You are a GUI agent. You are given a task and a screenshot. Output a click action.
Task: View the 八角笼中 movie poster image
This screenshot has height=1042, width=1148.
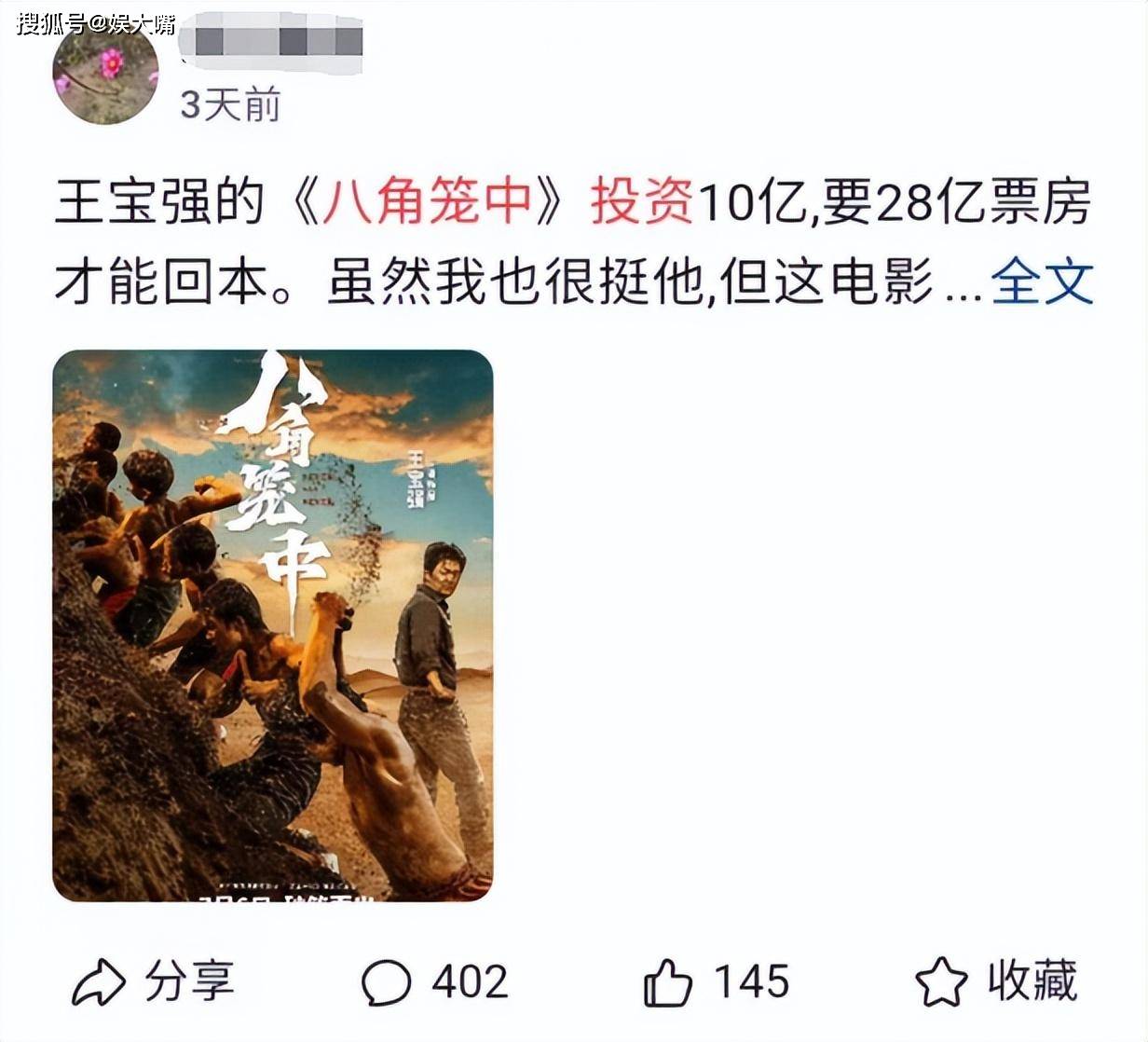pos(272,624)
